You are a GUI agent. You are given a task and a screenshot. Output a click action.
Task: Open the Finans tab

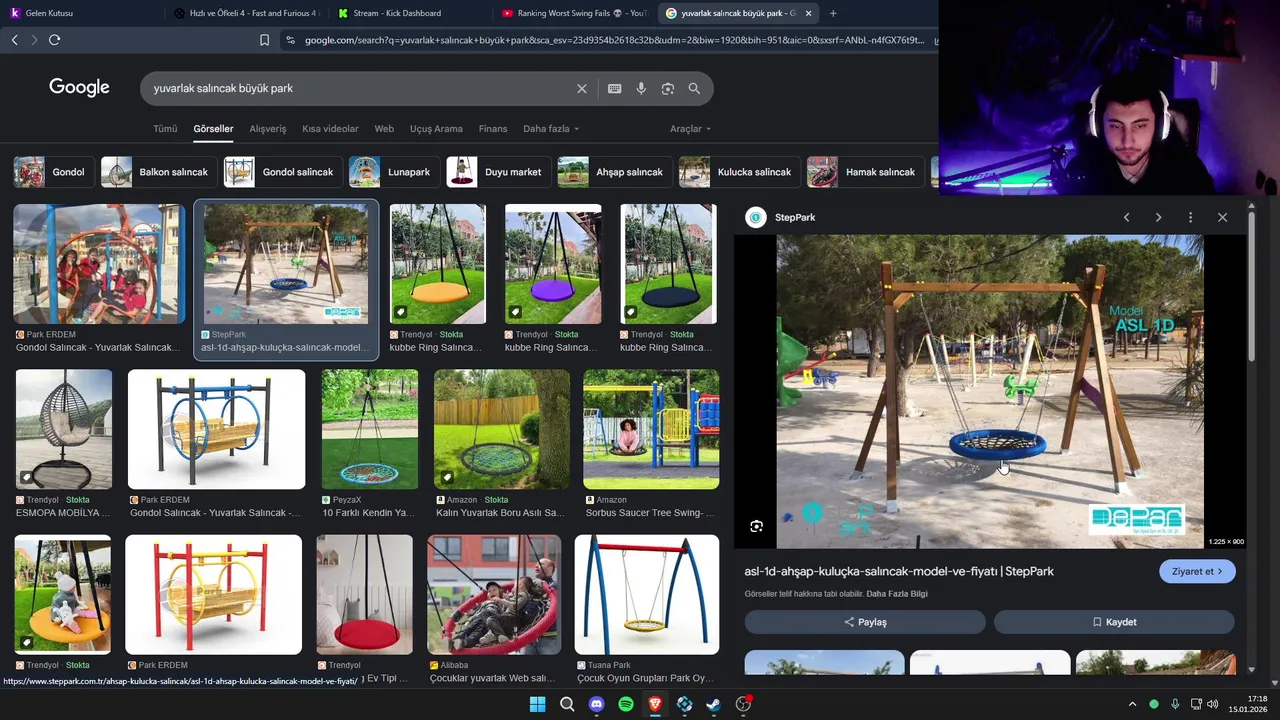[493, 129]
